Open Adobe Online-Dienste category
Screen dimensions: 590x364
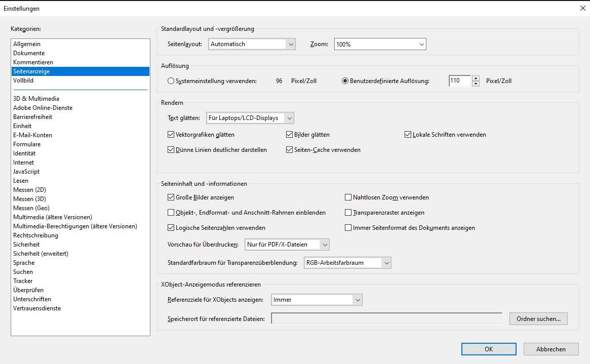43,108
